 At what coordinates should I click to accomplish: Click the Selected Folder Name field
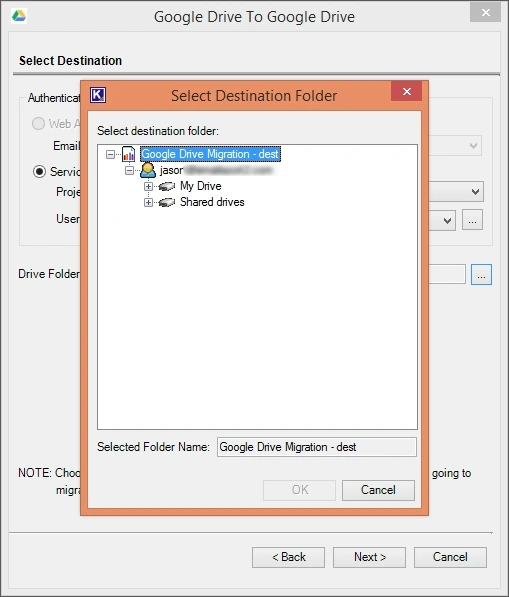[x=317, y=447]
